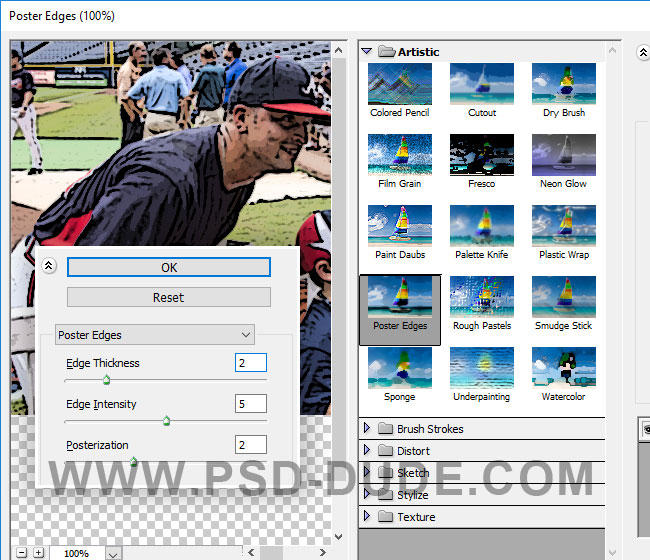
Task: Open the 100% zoom level dropdown
Action: point(113,553)
